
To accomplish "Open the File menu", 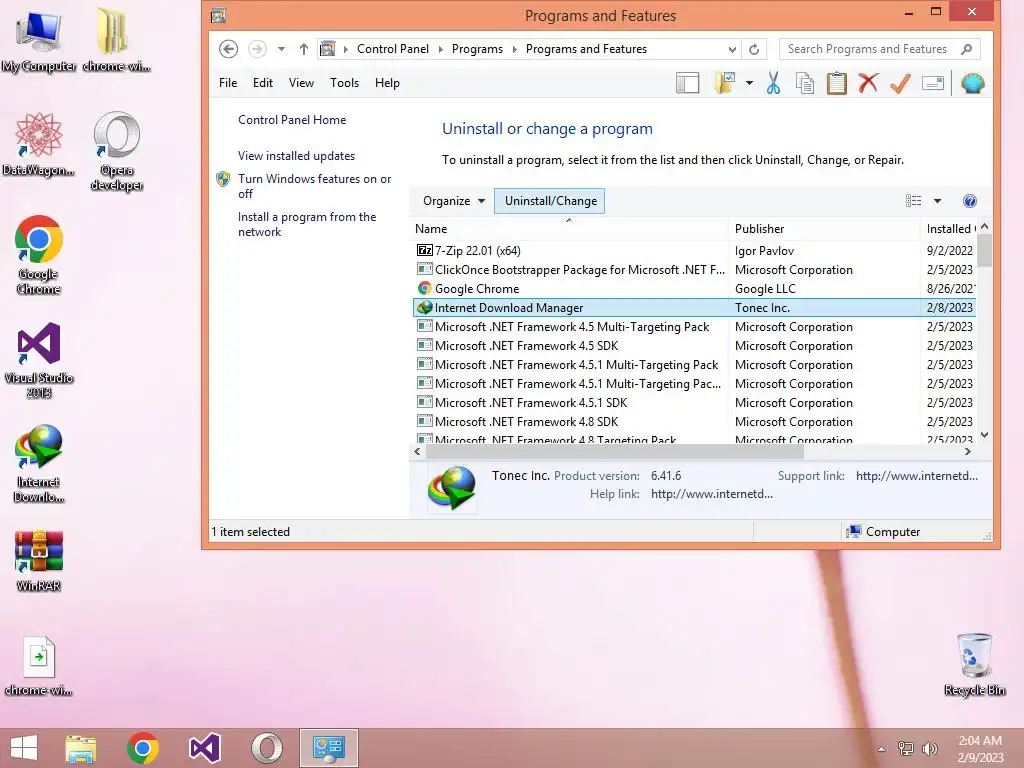I will pos(228,83).
